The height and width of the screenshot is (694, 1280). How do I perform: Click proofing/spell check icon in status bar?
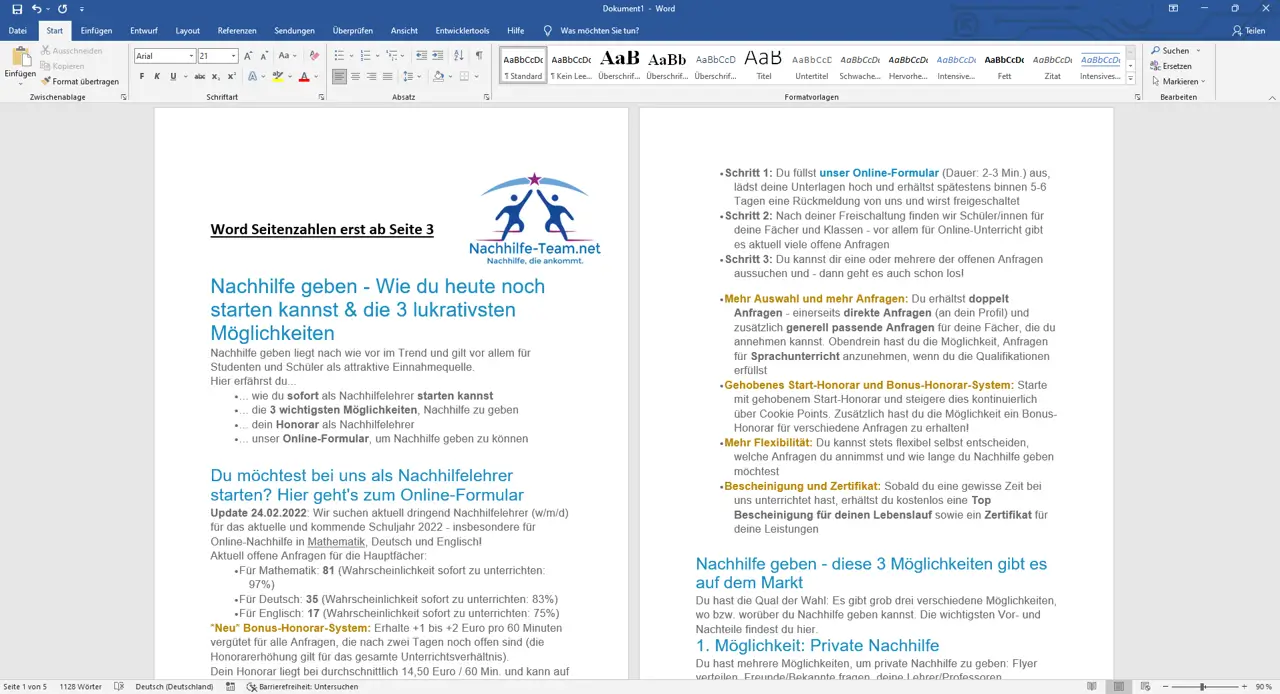click(119, 687)
